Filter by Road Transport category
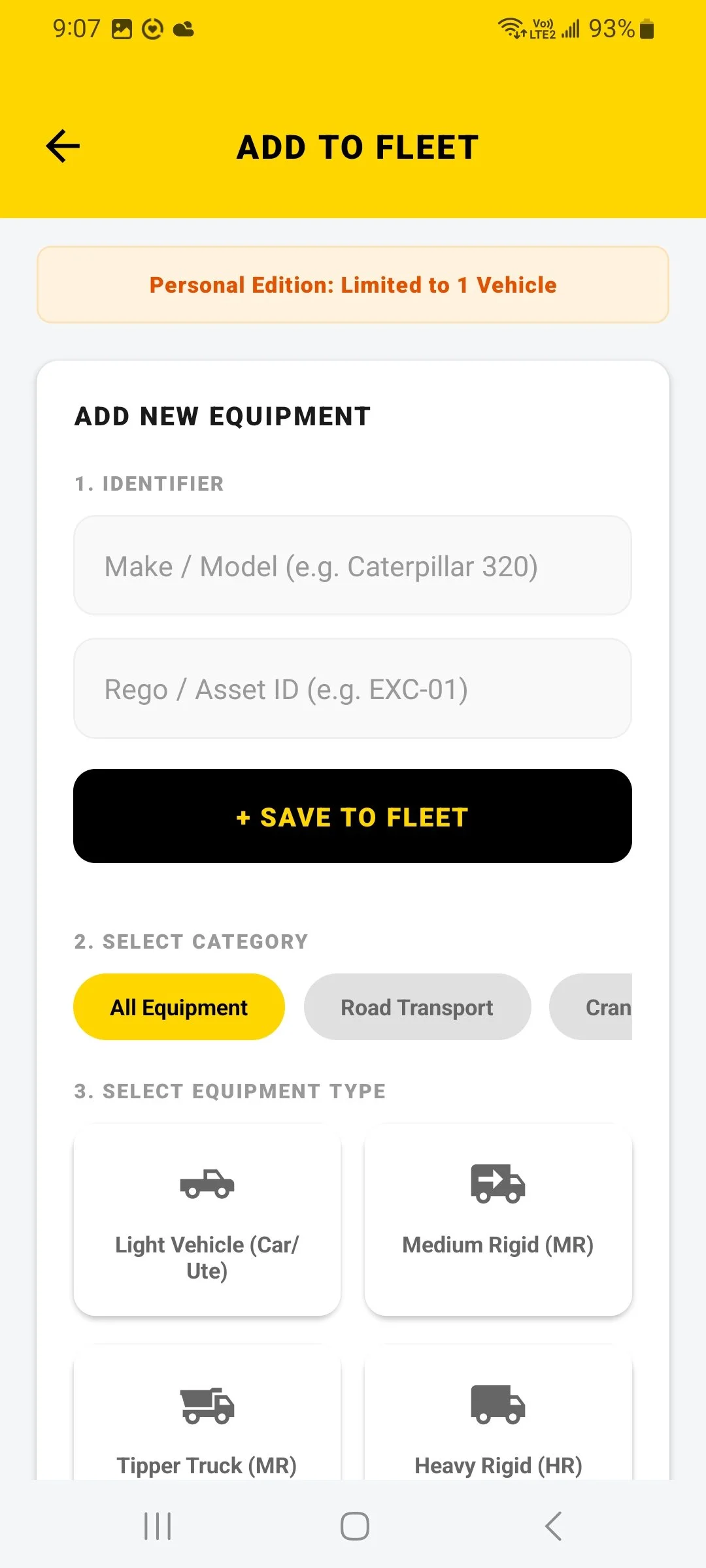 point(417,1007)
